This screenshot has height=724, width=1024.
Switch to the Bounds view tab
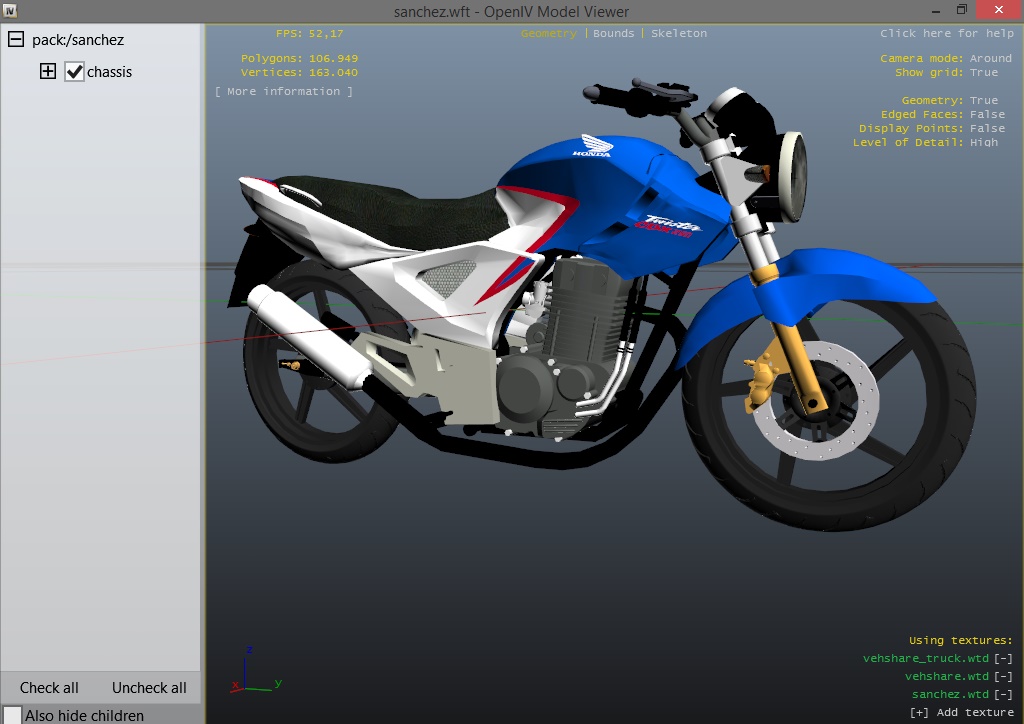point(613,33)
